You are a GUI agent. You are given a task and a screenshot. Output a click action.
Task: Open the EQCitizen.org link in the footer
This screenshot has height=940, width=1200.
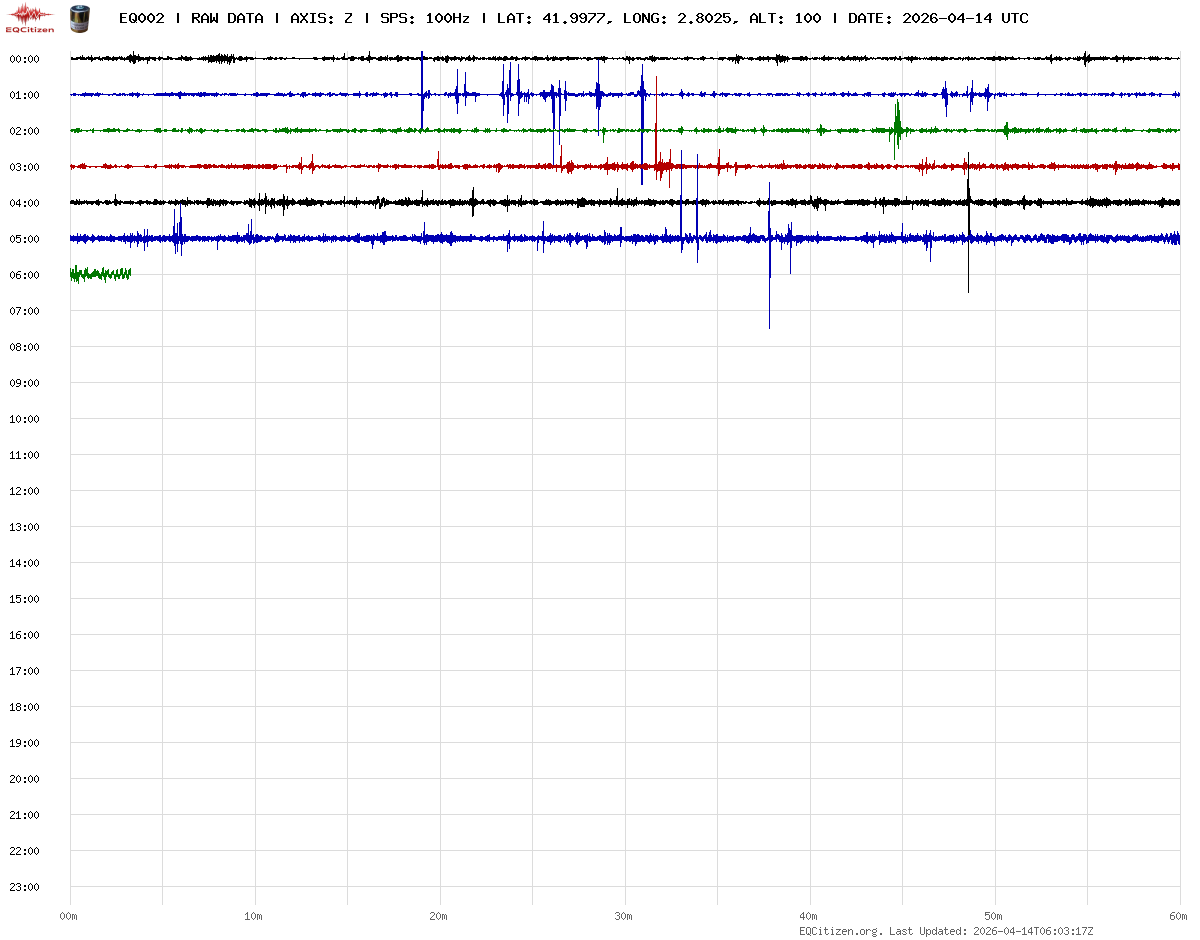pos(841,931)
